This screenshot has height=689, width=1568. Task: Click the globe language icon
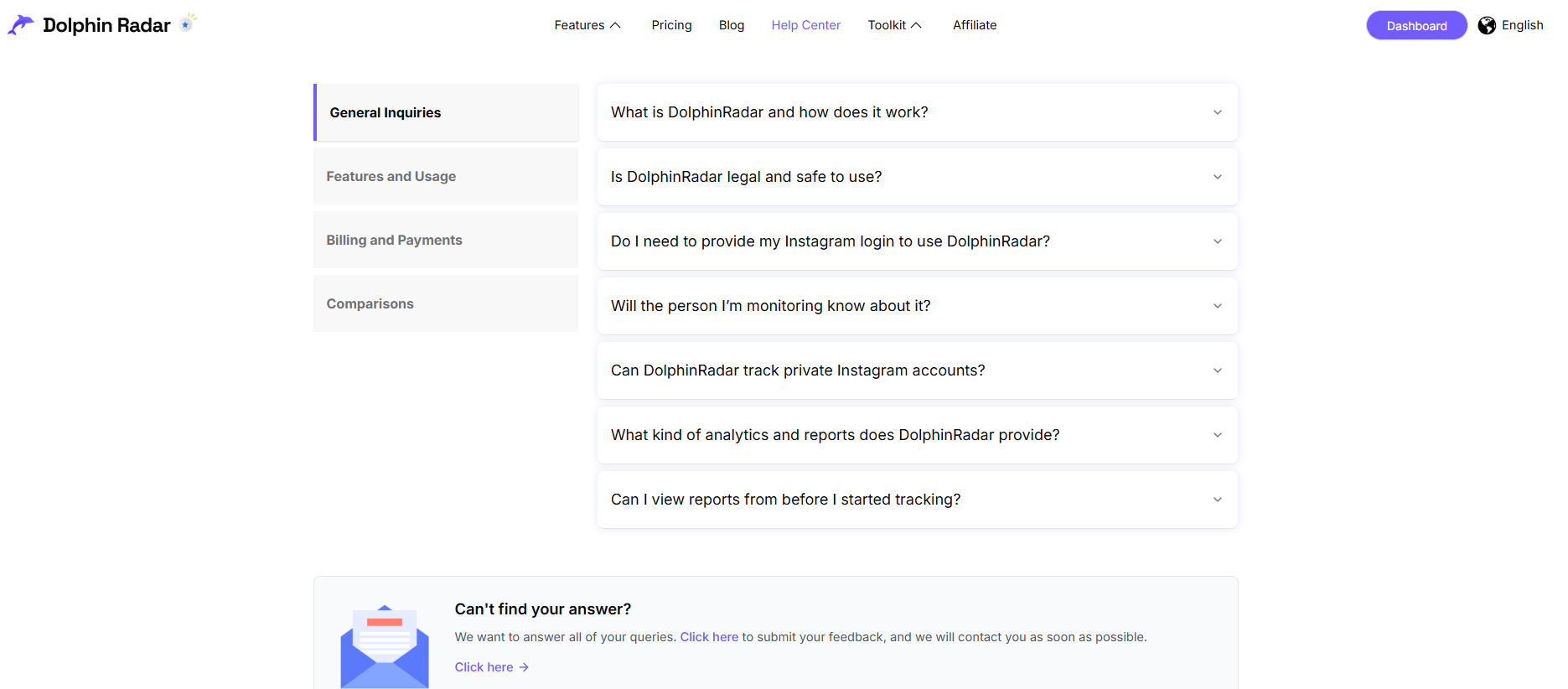[x=1487, y=26]
